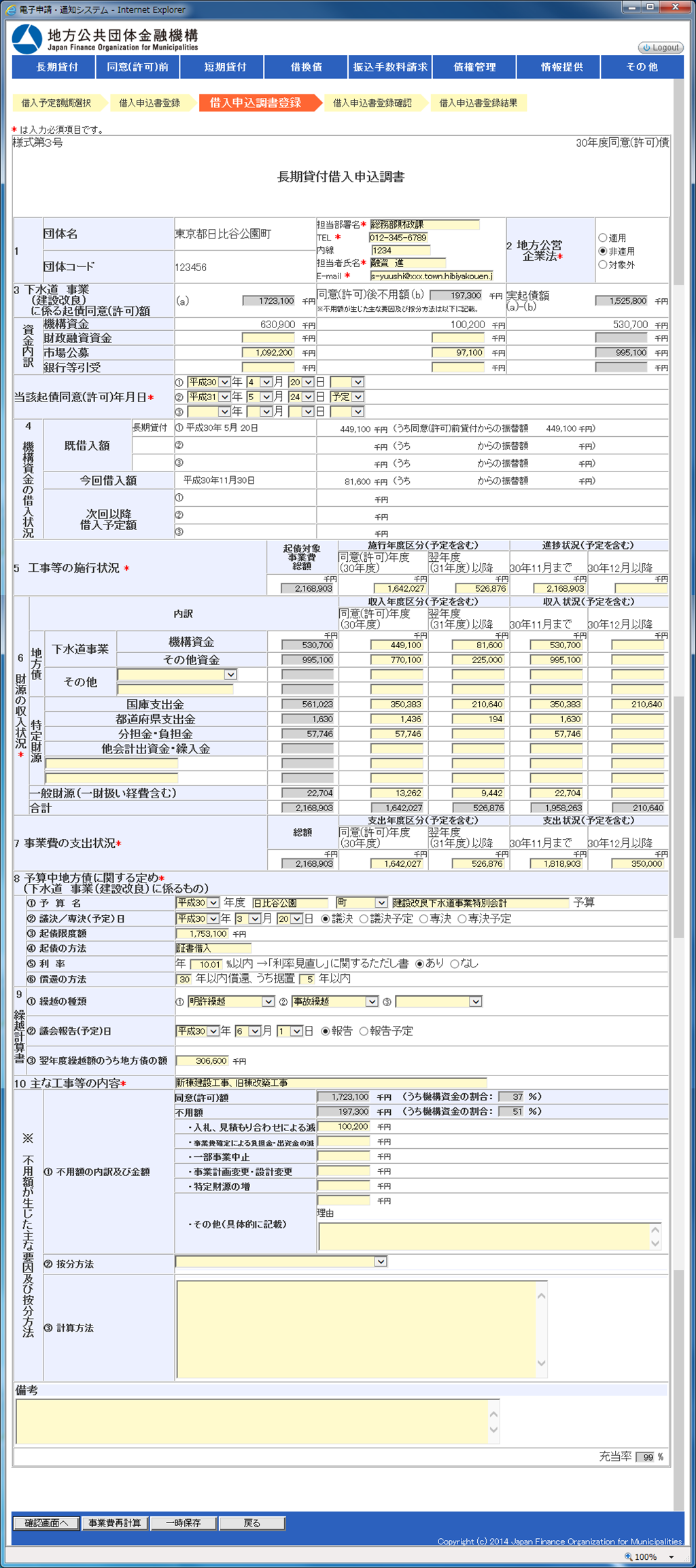
Task: Open the 債権管理 menu
Action: pos(474,67)
